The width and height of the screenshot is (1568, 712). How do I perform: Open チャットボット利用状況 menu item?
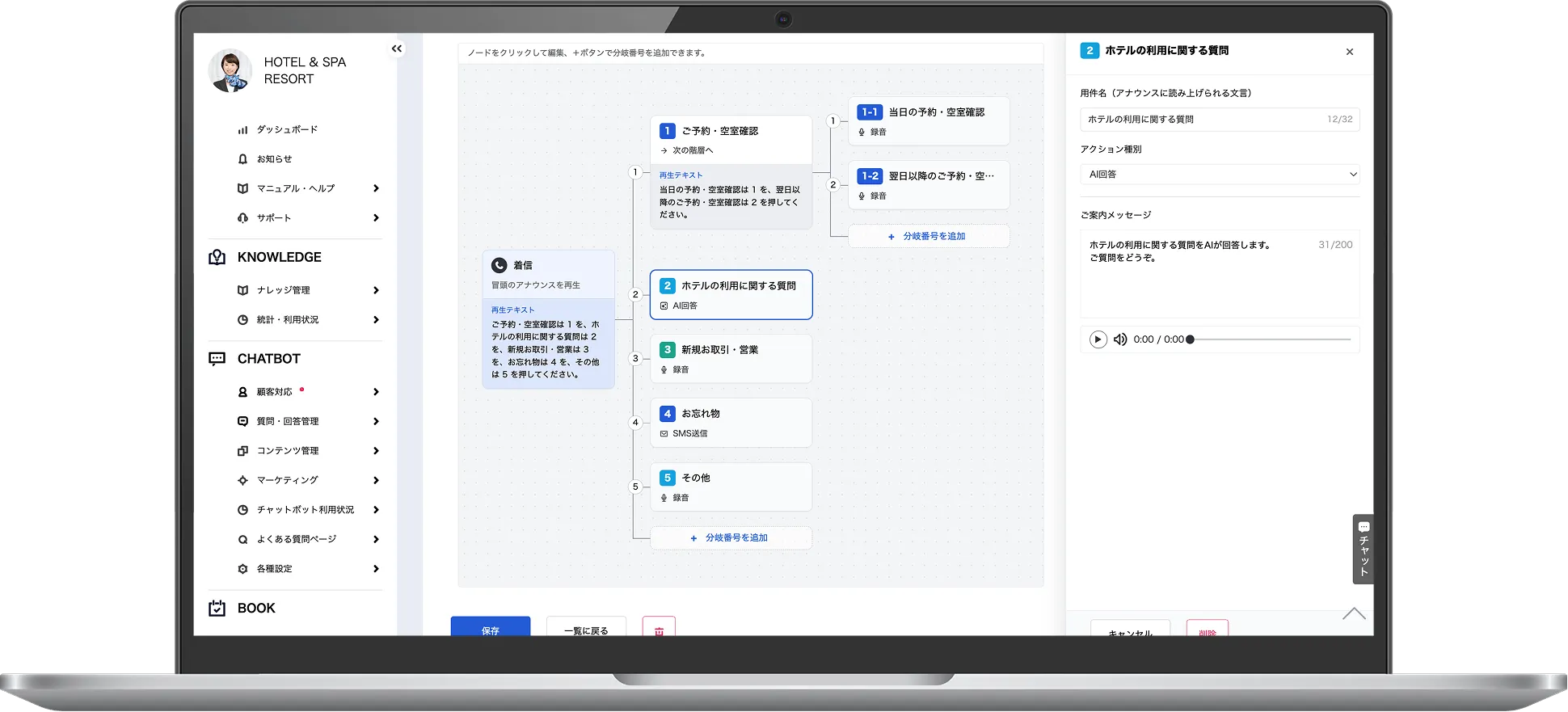click(x=306, y=510)
